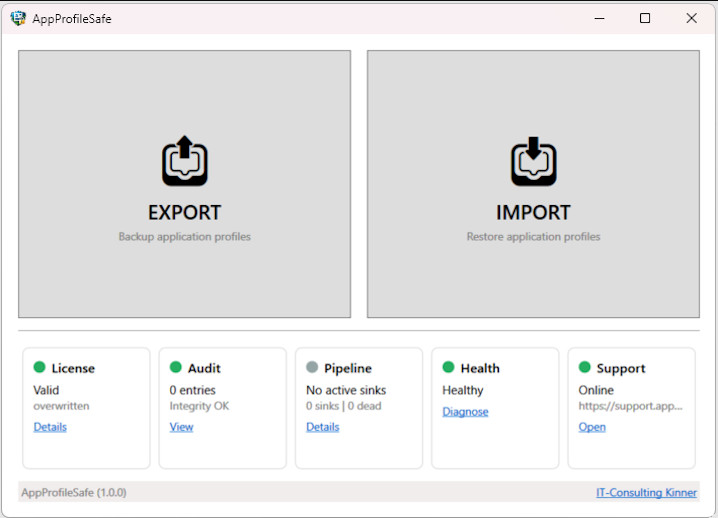718x518 pixels.
Task: Click the Health card title
Action: click(480, 369)
